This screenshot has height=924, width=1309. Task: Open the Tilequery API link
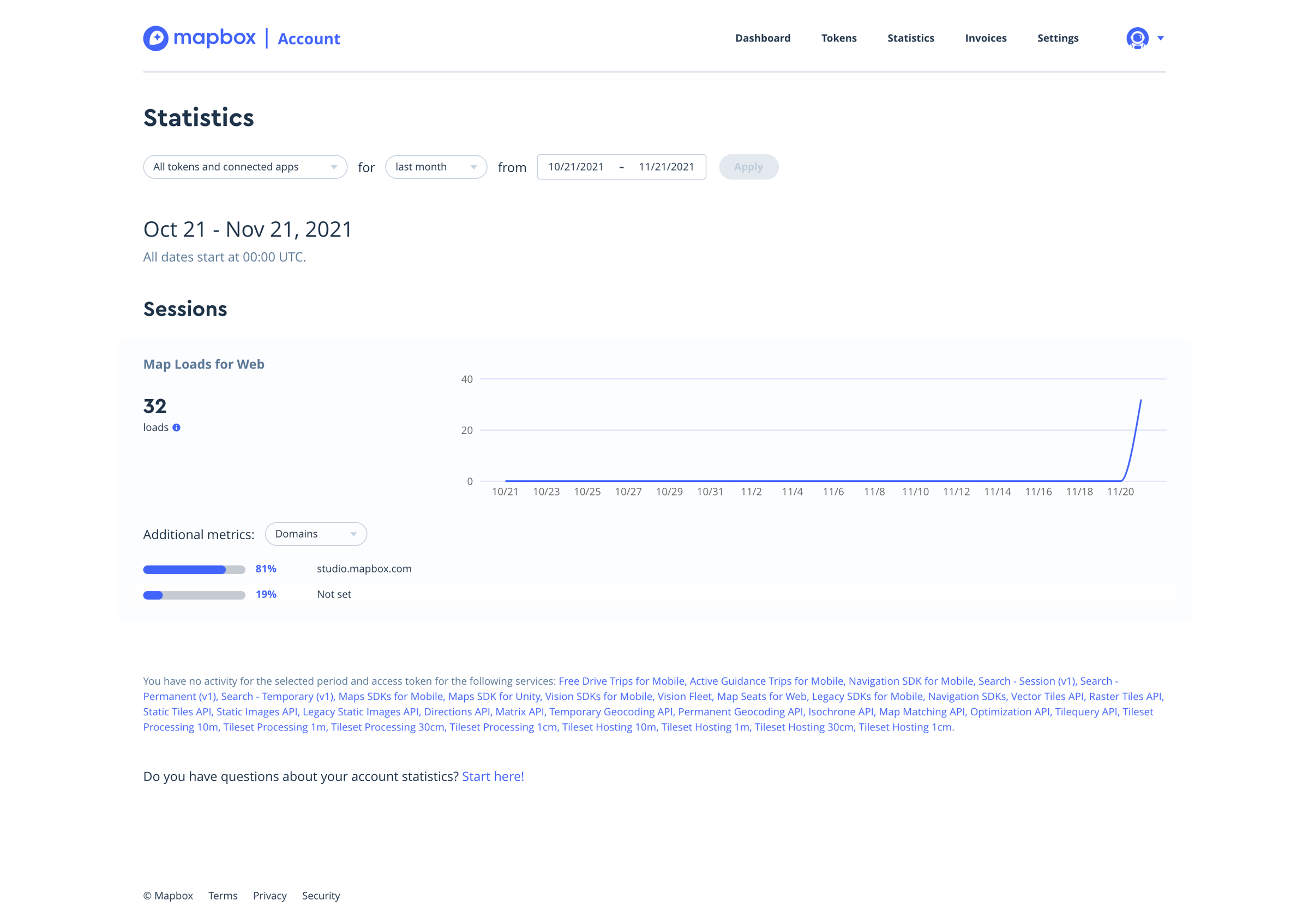click(x=1085, y=711)
